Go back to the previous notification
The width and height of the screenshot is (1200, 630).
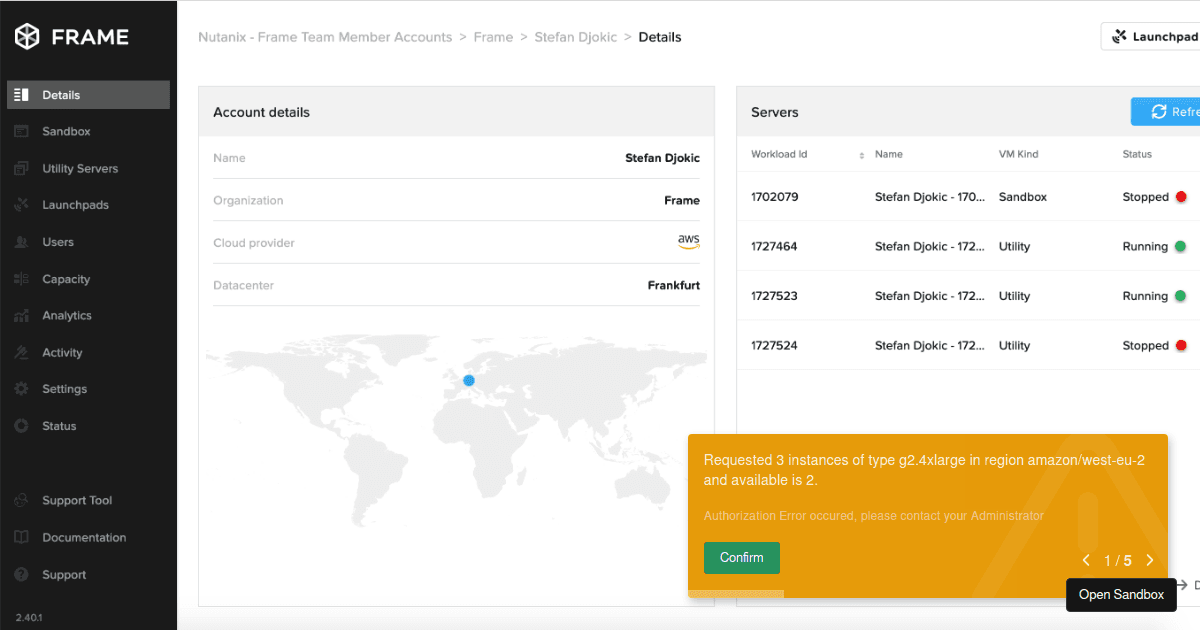1086,560
